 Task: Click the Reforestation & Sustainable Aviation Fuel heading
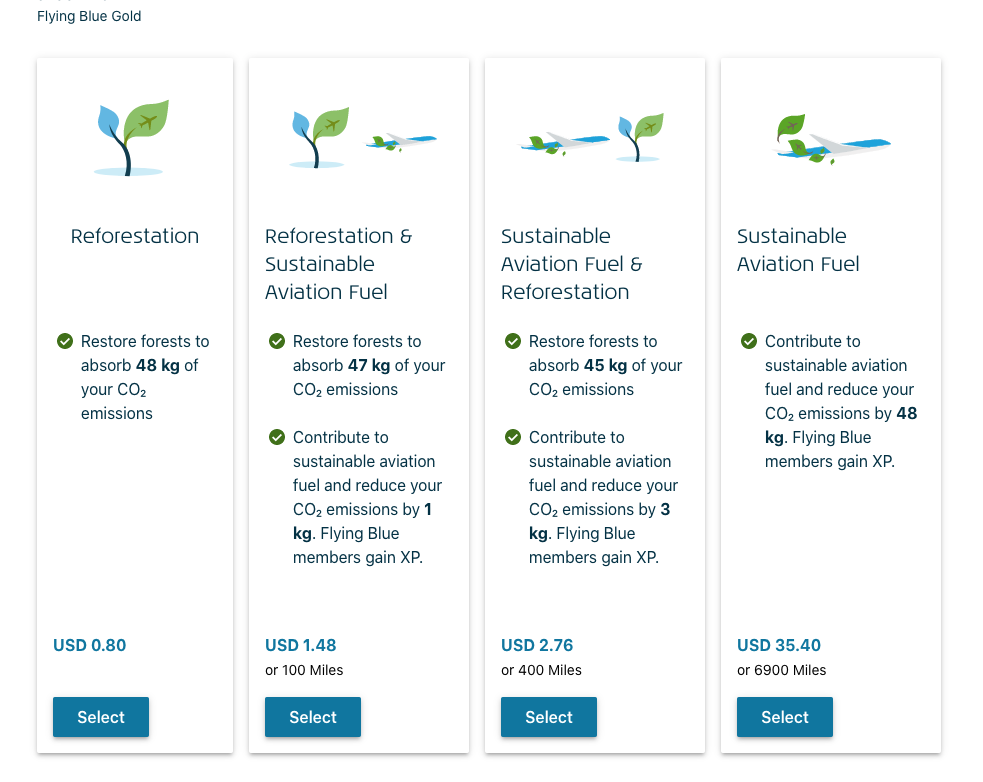338,264
